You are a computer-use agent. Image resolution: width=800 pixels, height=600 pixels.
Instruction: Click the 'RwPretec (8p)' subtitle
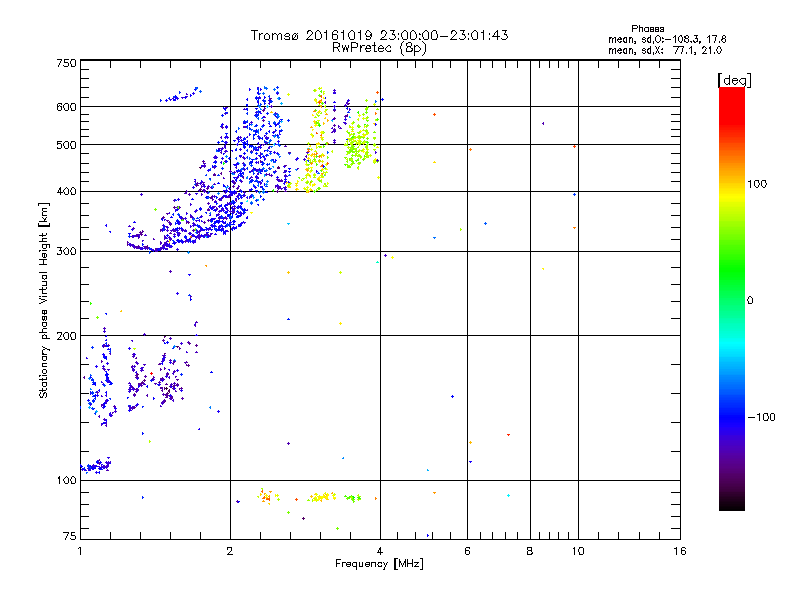pos(379,48)
